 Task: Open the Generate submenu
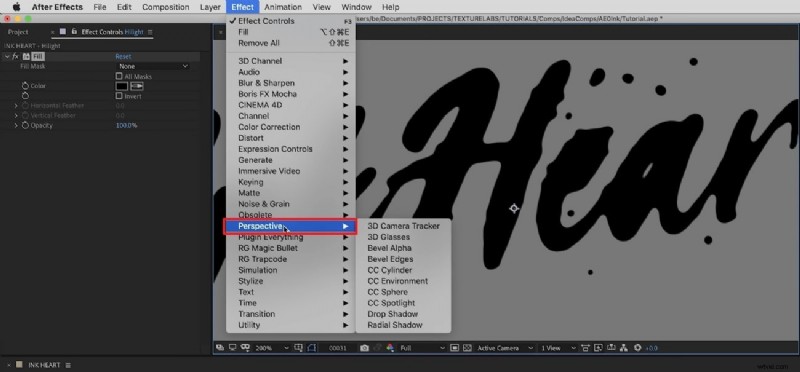pos(291,160)
